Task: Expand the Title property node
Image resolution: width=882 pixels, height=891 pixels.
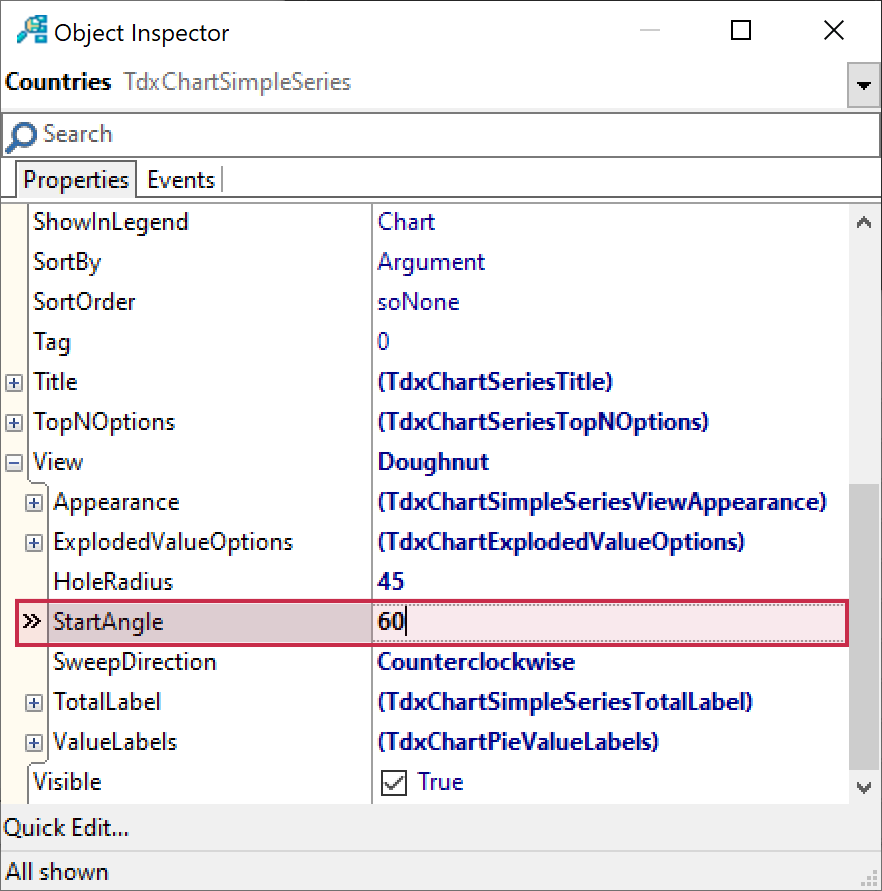Action: [x=14, y=382]
